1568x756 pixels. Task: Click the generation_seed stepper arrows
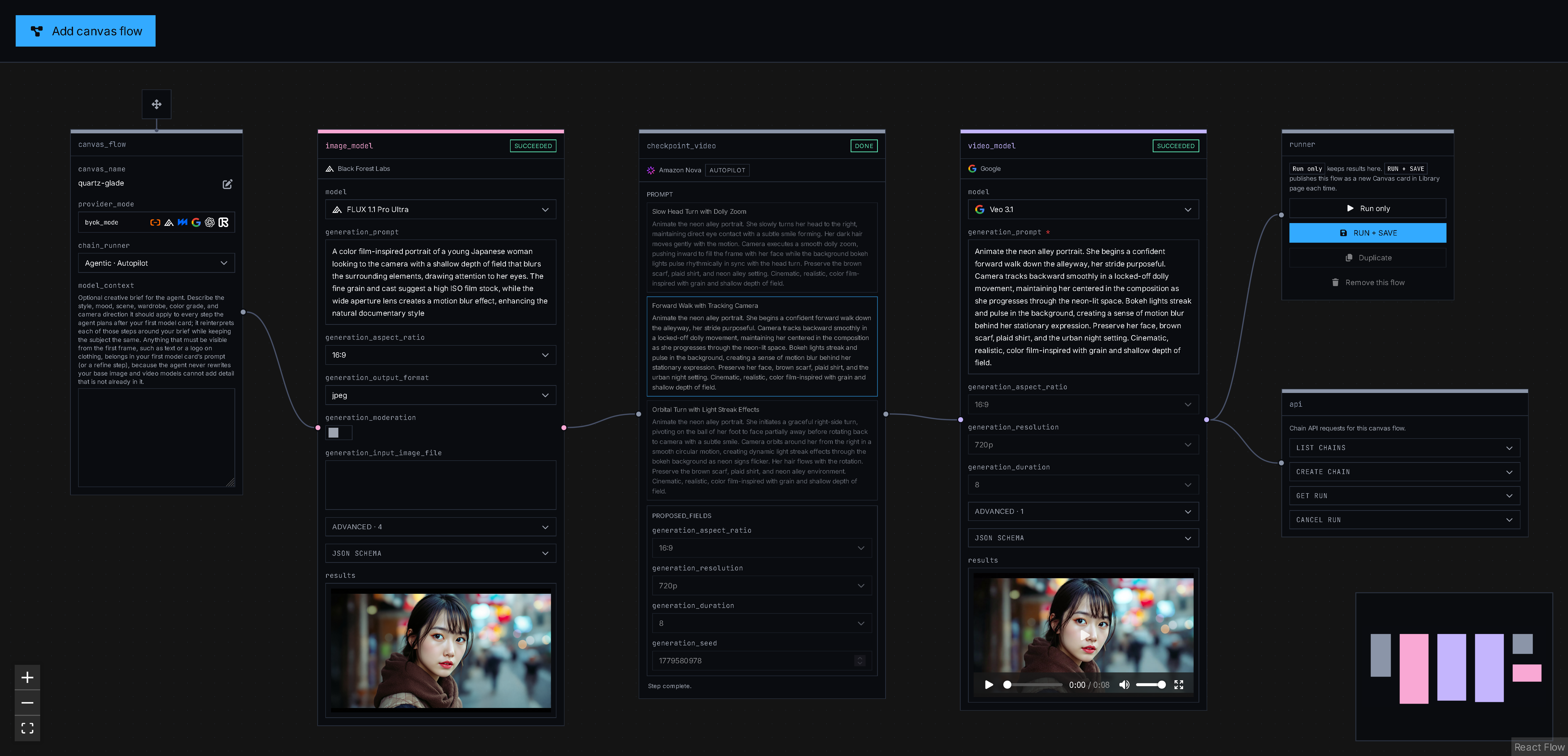pyautogui.click(x=860, y=661)
